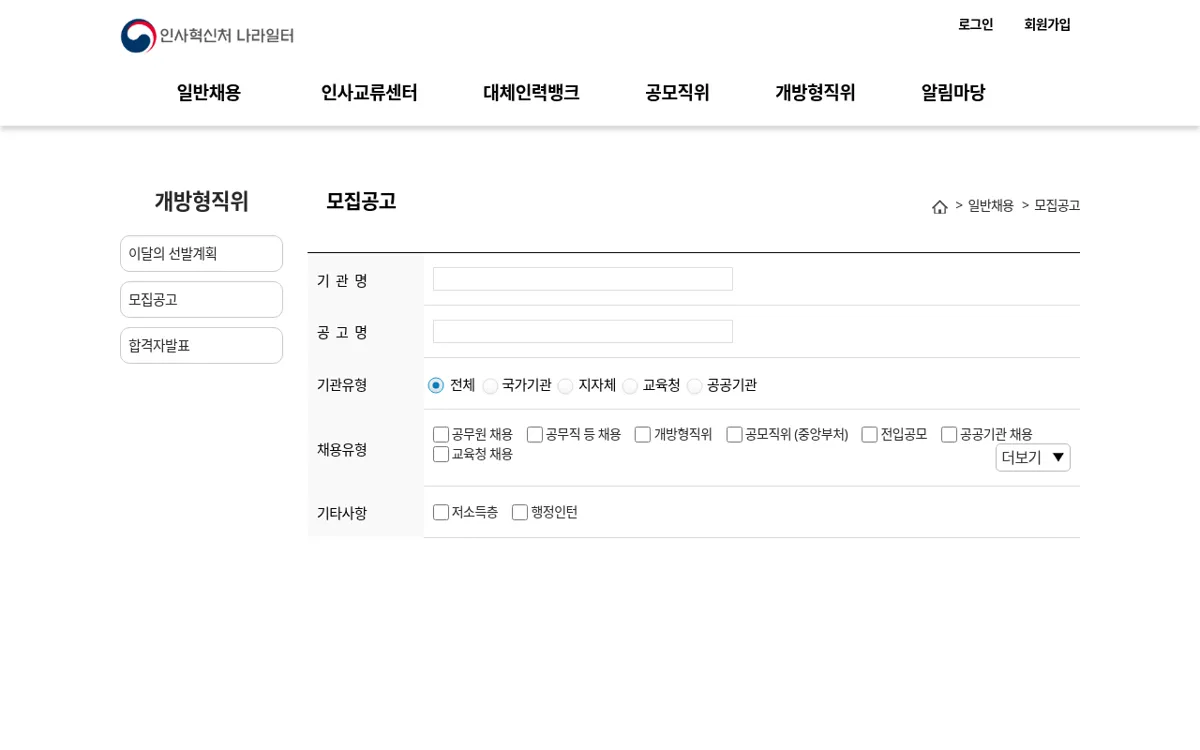Open the 일반채용 menu

click(209, 93)
